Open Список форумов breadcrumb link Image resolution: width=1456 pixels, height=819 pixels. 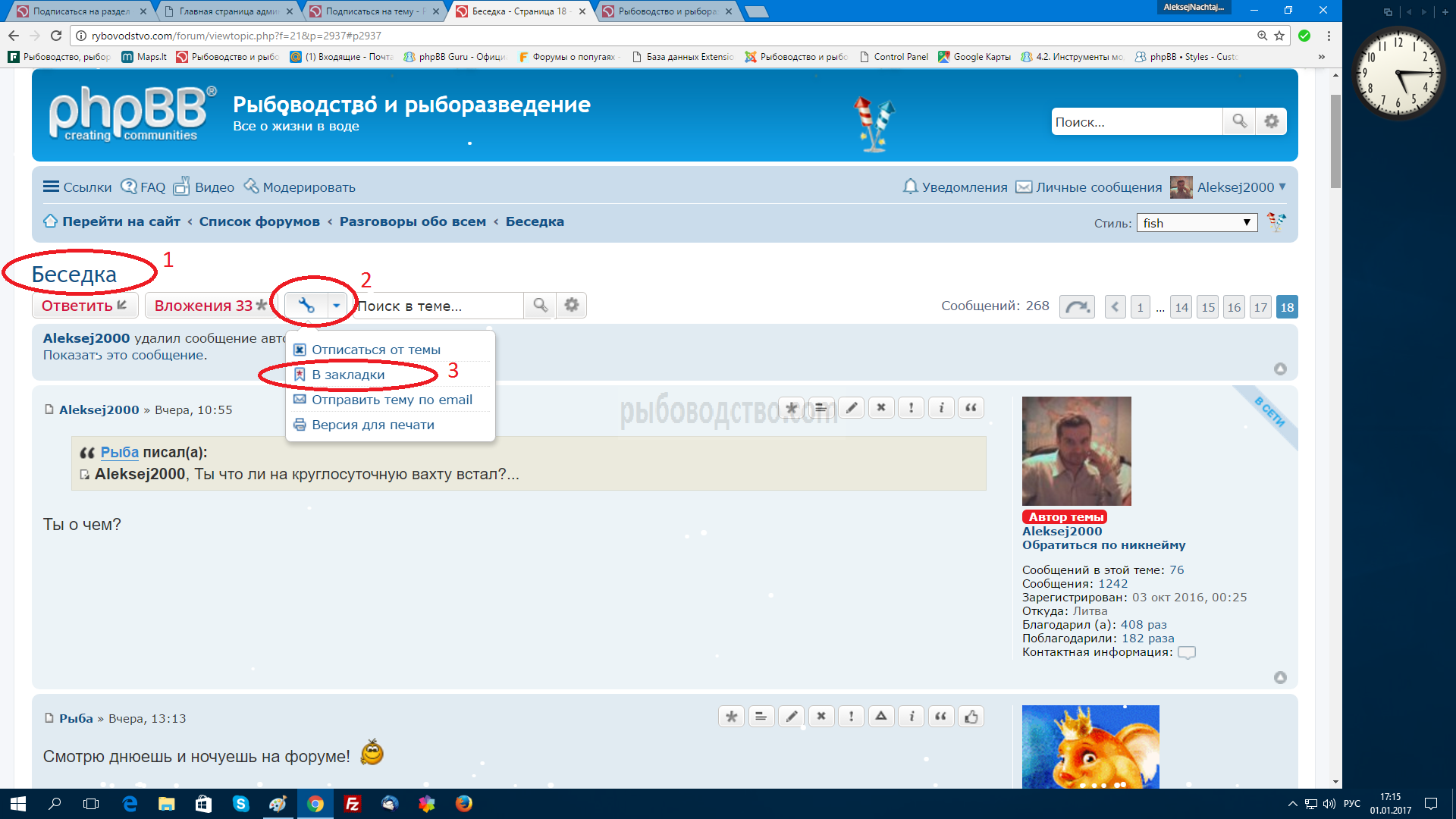(259, 221)
